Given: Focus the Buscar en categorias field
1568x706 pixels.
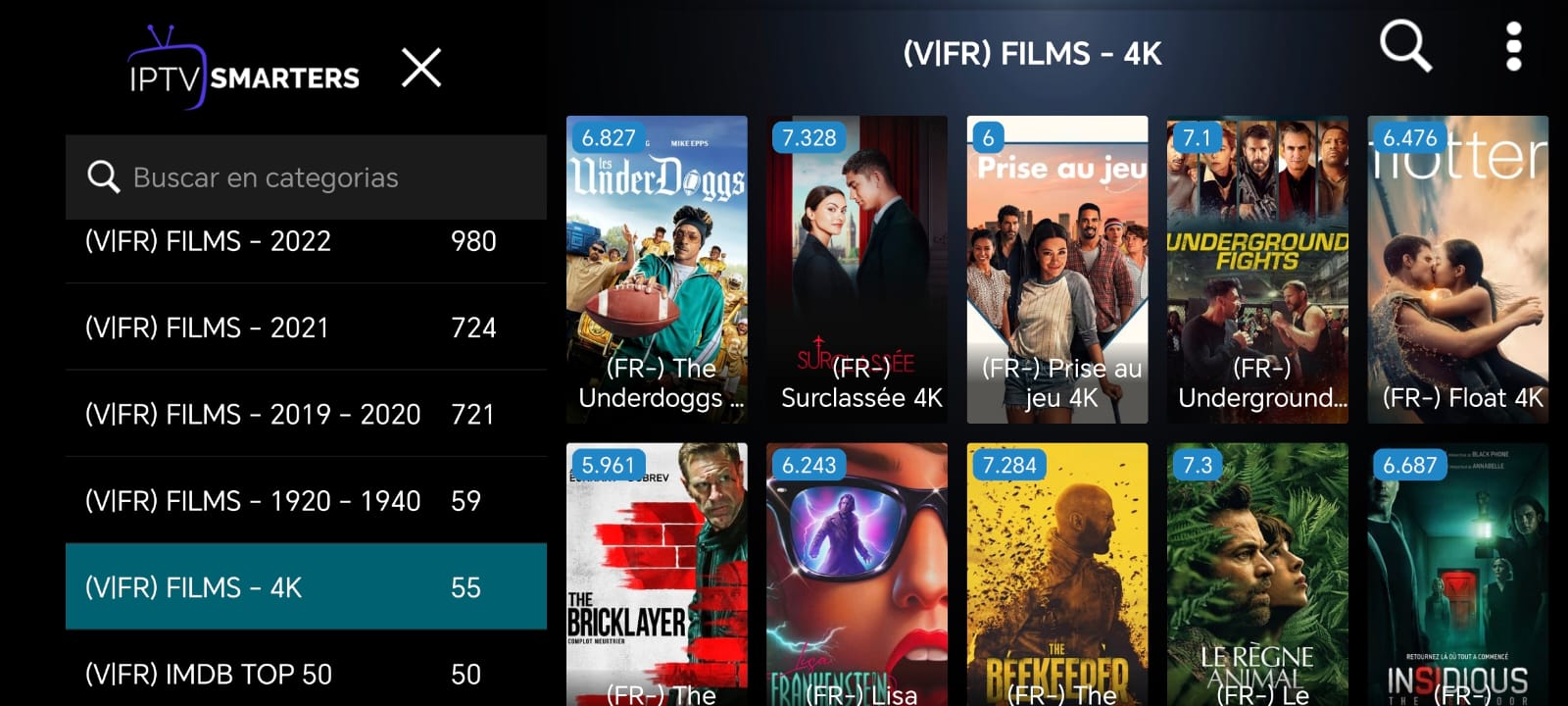Looking at the screenshot, I should coord(306,177).
